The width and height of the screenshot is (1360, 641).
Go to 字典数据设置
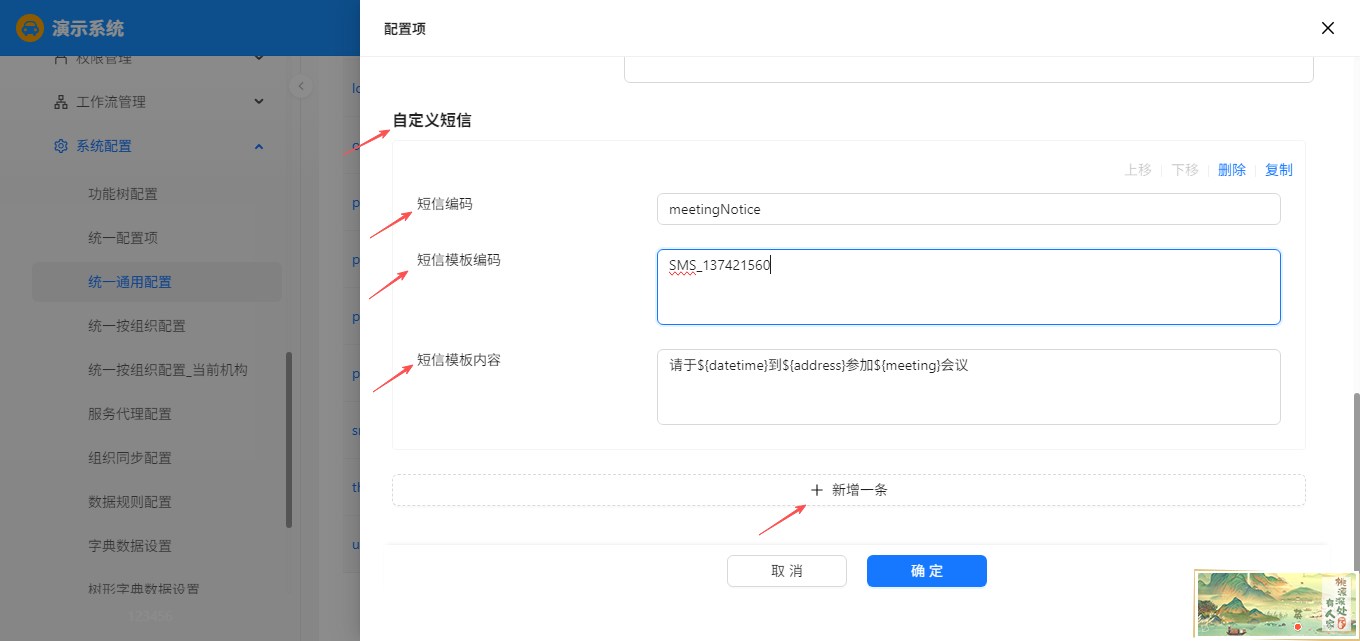pos(130,546)
